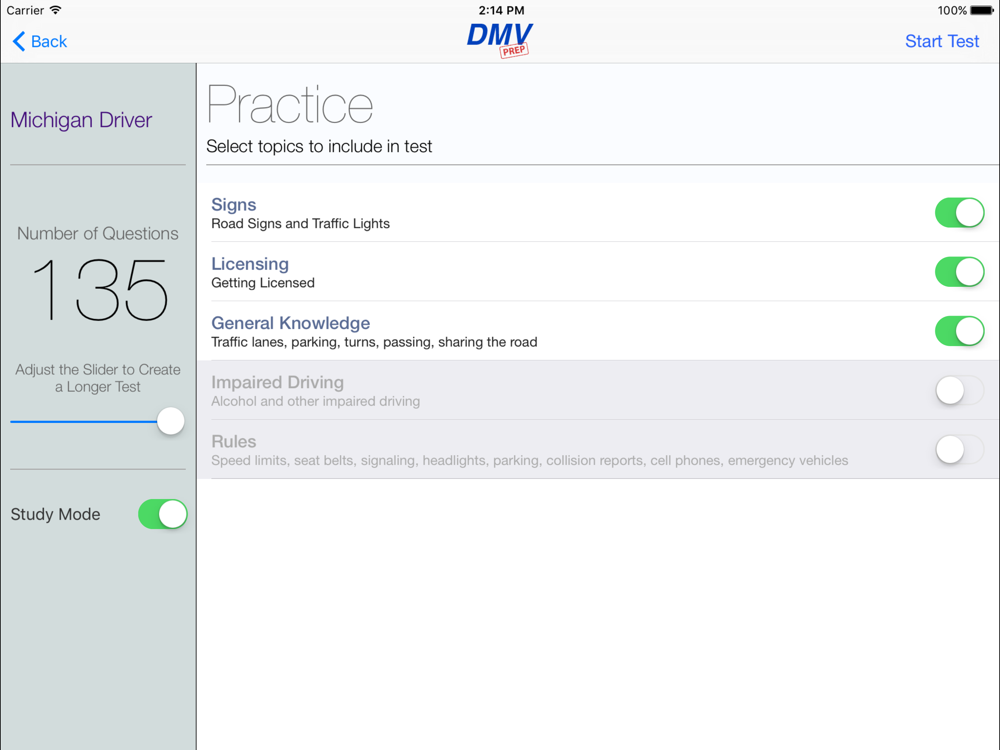Viewport: 1000px width, 750px height.
Task: Select the Signs topic title
Action: click(233, 205)
